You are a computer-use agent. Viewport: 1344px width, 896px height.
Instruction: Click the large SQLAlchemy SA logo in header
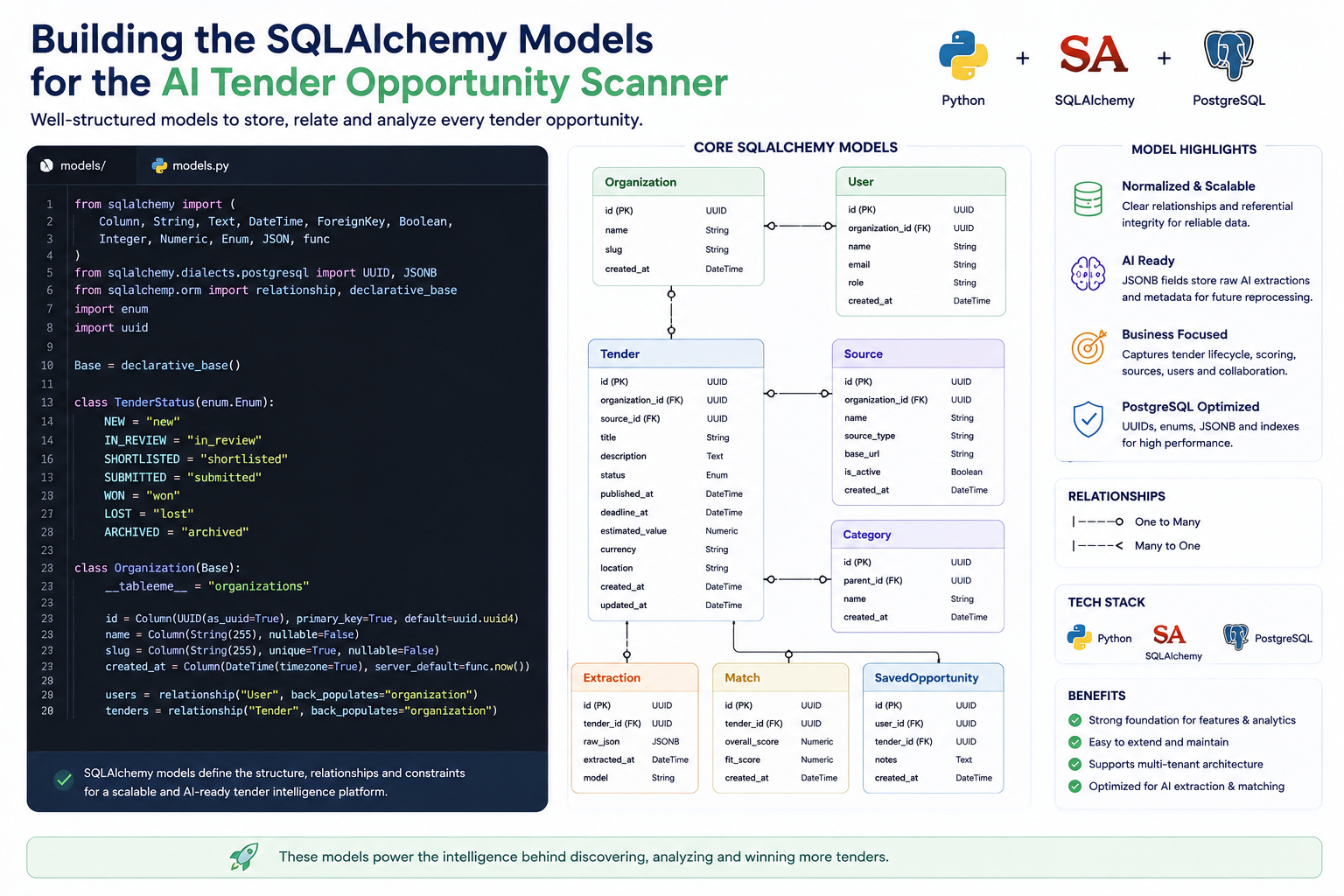(1094, 55)
